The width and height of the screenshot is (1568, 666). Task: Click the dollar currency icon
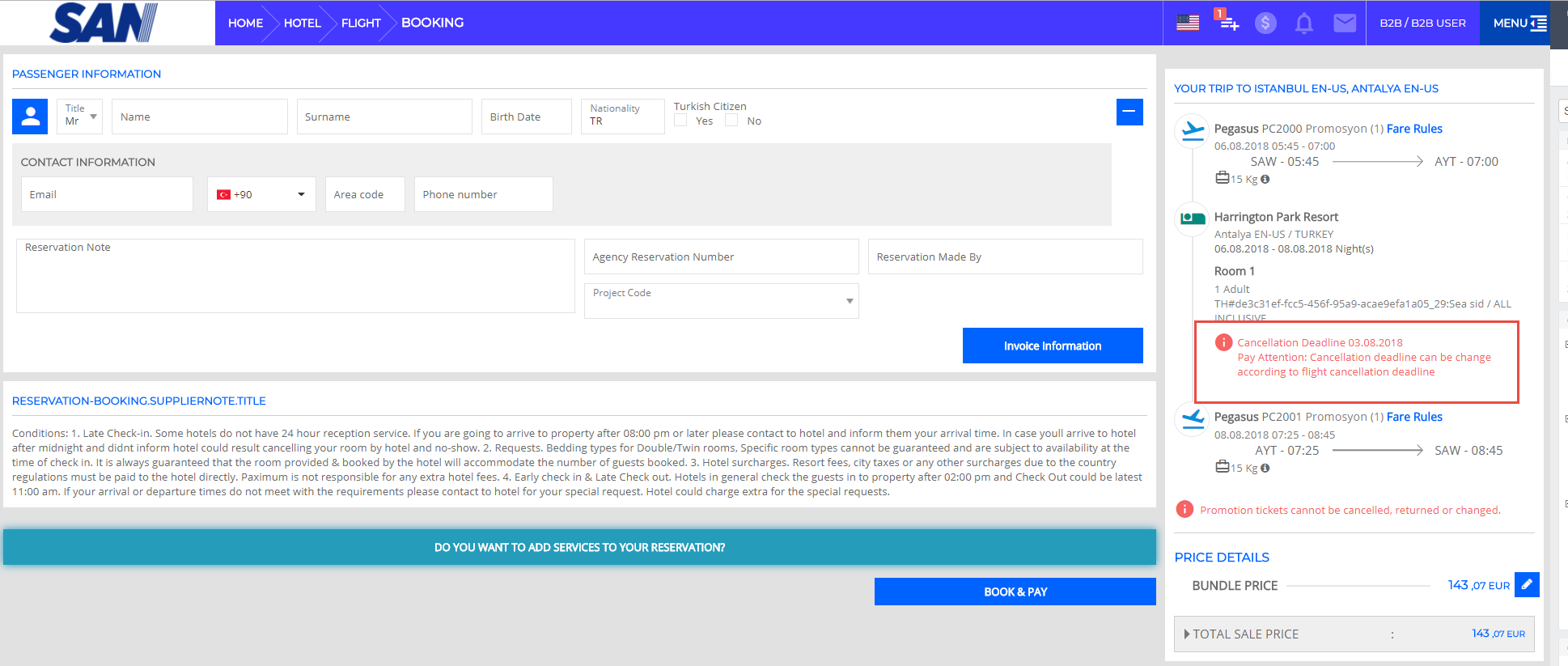point(1265,23)
